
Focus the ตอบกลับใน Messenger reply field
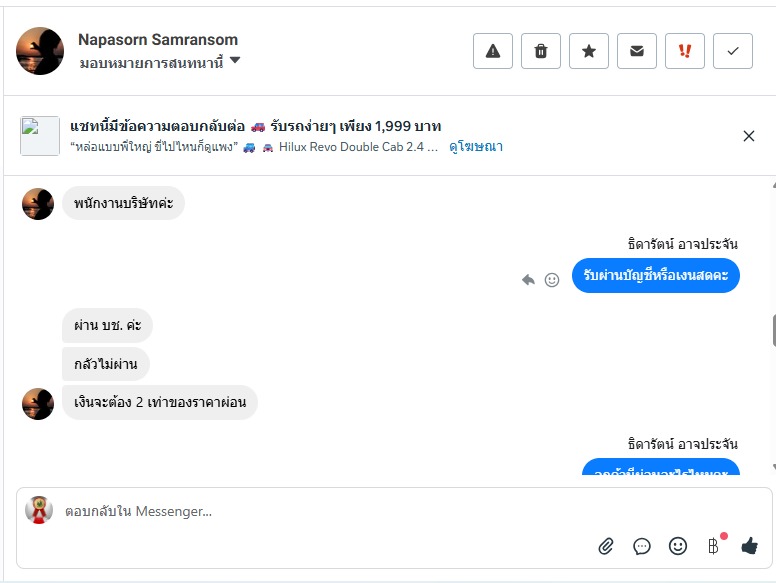point(300,512)
